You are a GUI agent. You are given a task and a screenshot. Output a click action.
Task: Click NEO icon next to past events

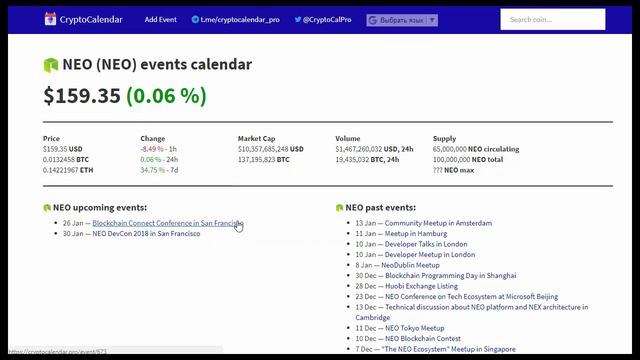pyautogui.click(x=339, y=208)
